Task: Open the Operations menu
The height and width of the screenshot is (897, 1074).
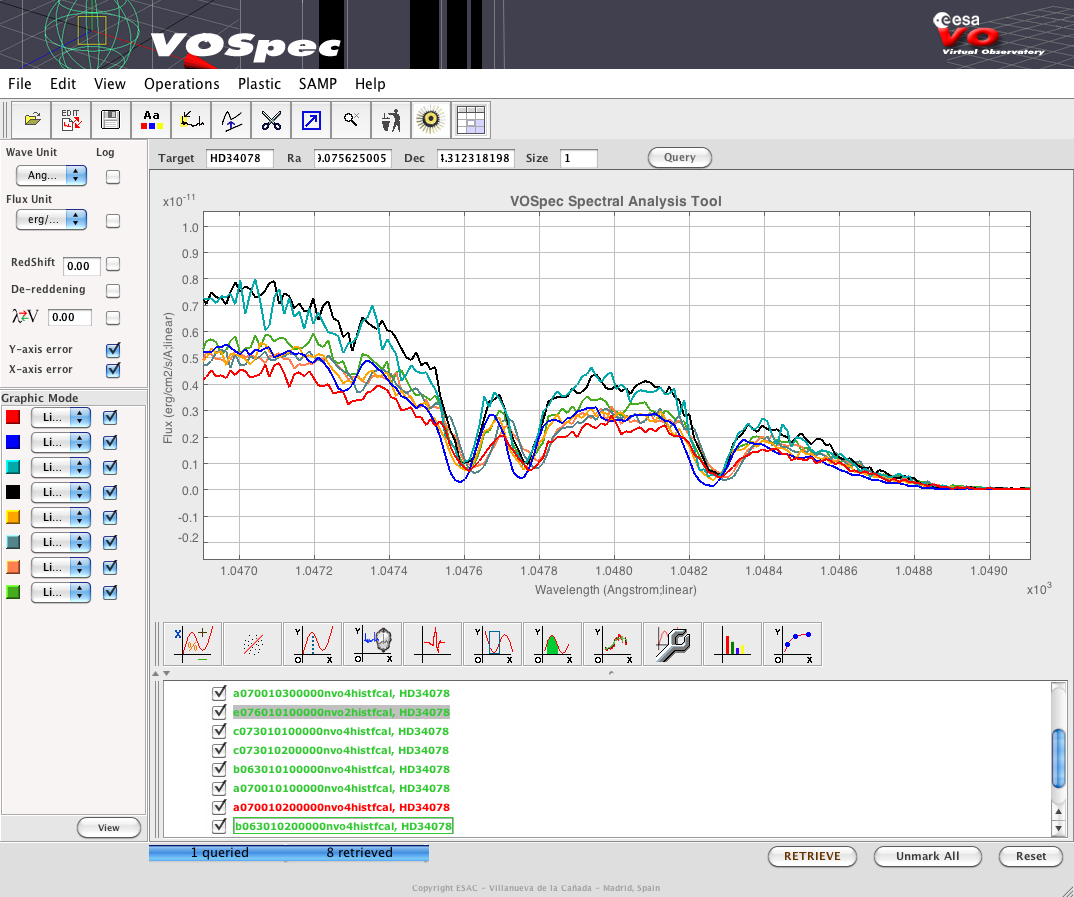Action: (182, 84)
